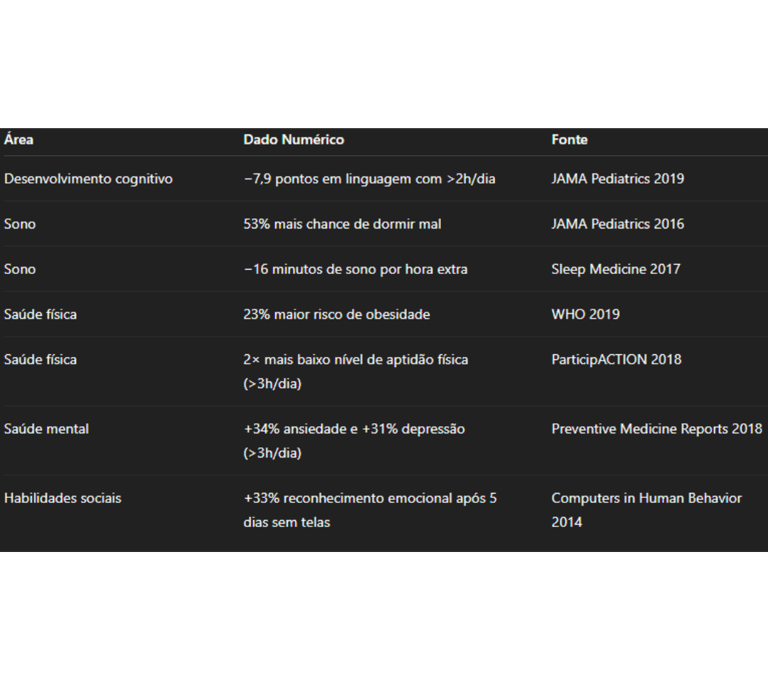
Task: Select the ParticipACTION 2018 source
Action: [x=616, y=360]
